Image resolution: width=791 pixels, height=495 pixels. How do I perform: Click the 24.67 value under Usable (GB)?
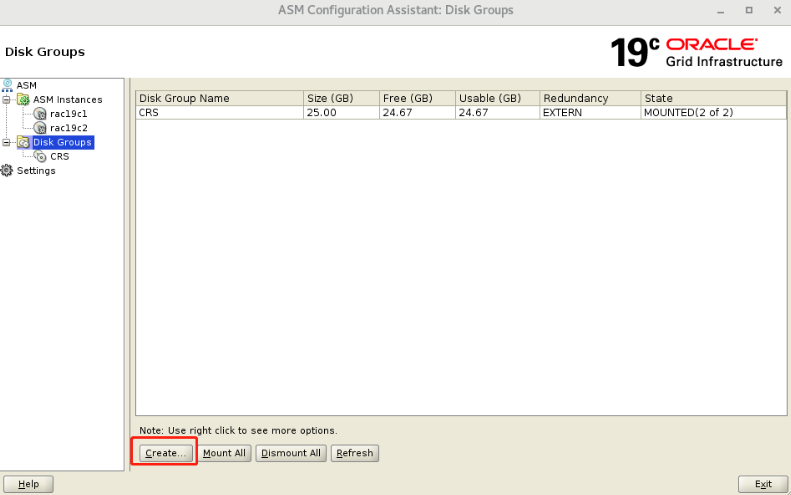tap(497, 113)
